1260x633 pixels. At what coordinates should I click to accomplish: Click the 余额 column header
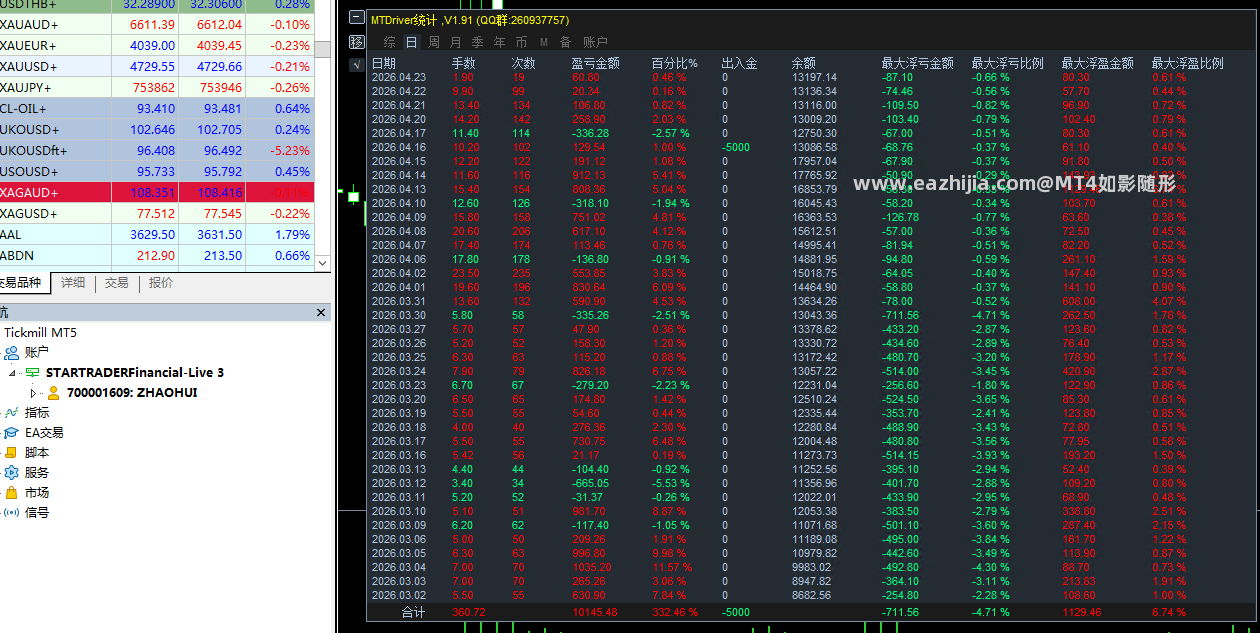(x=804, y=63)
